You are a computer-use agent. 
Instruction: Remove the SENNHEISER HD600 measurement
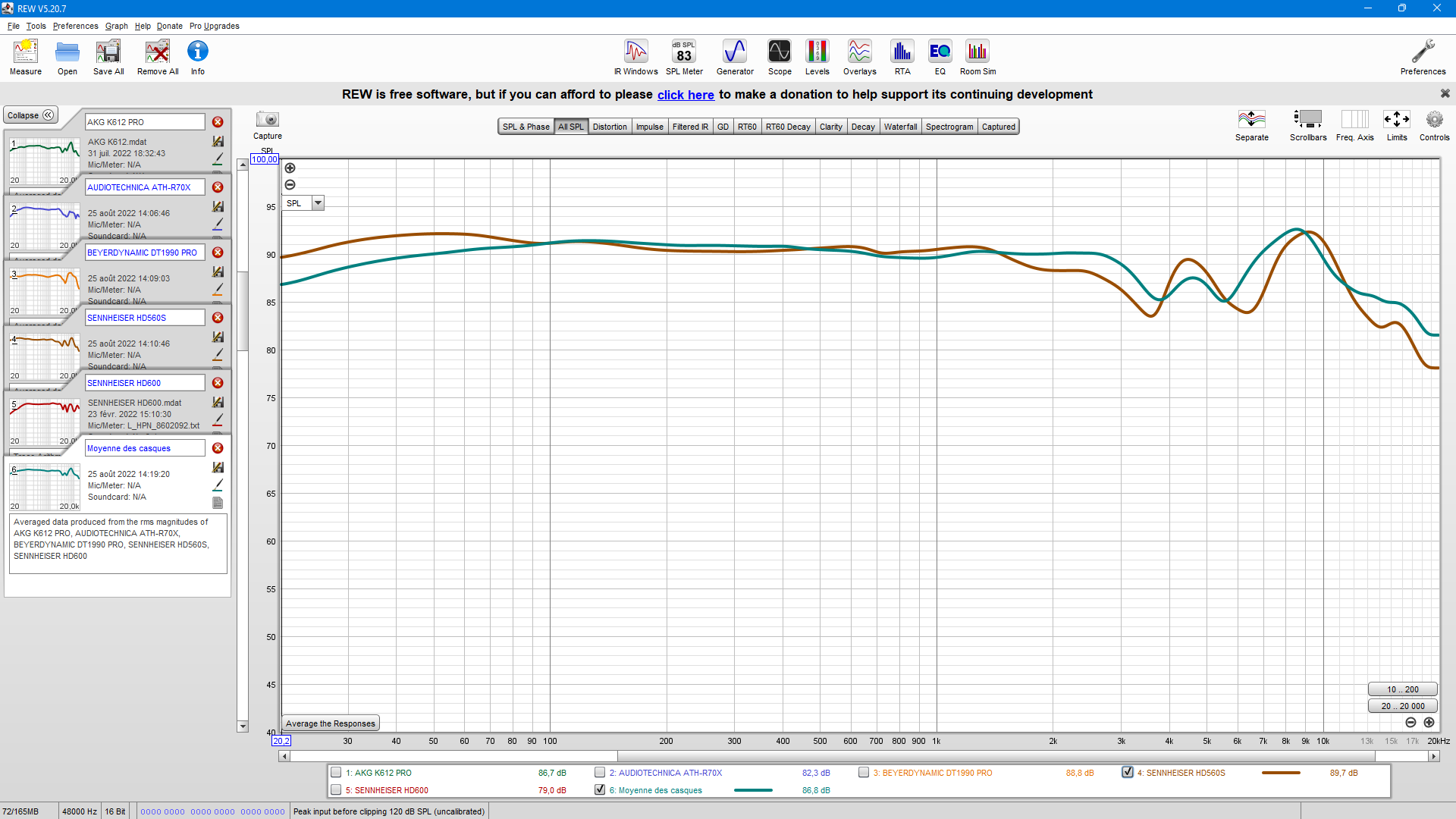click(x=218, y=383)
